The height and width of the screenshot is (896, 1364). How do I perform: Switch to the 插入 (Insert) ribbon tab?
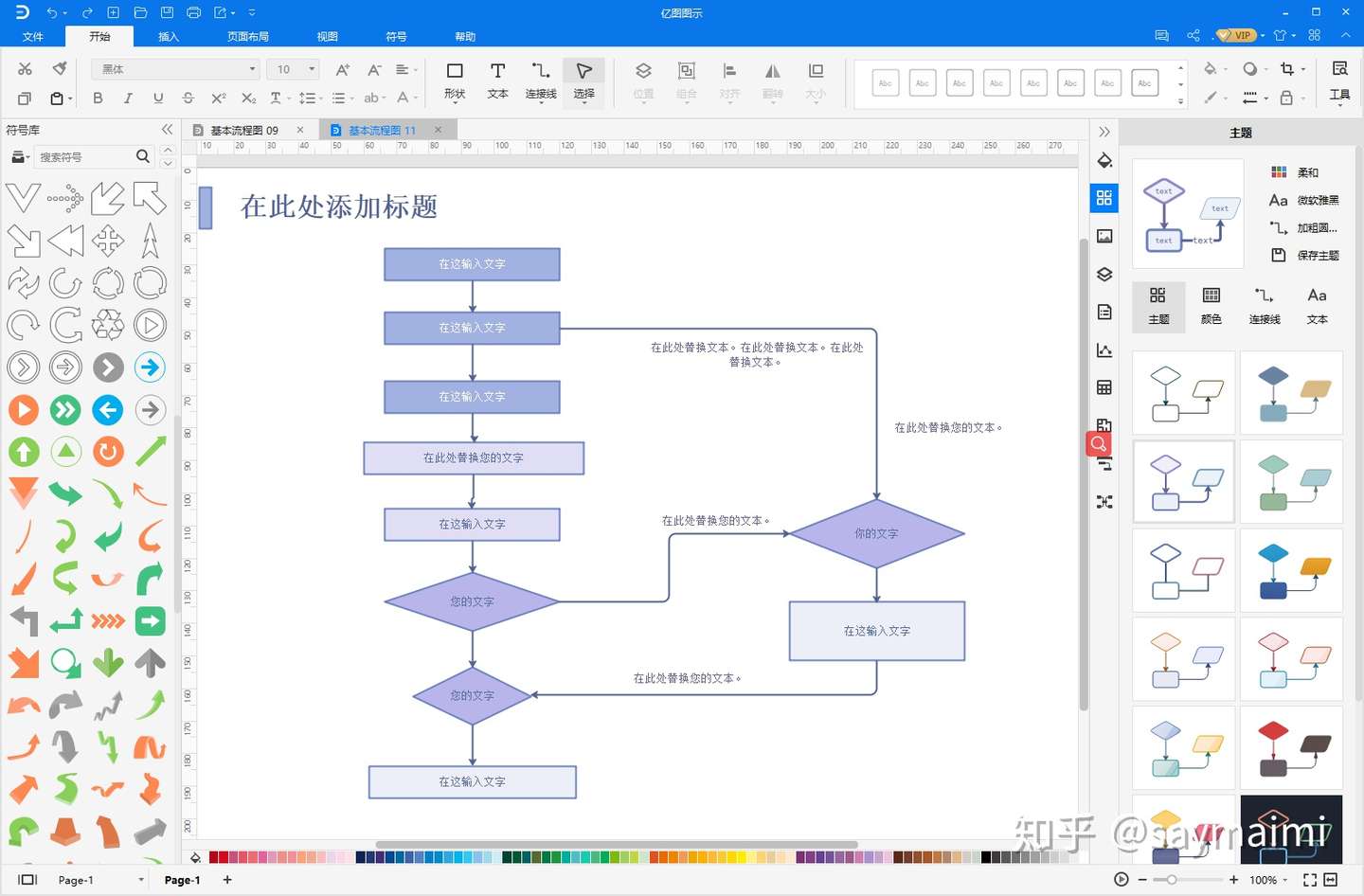pos(169,36)
